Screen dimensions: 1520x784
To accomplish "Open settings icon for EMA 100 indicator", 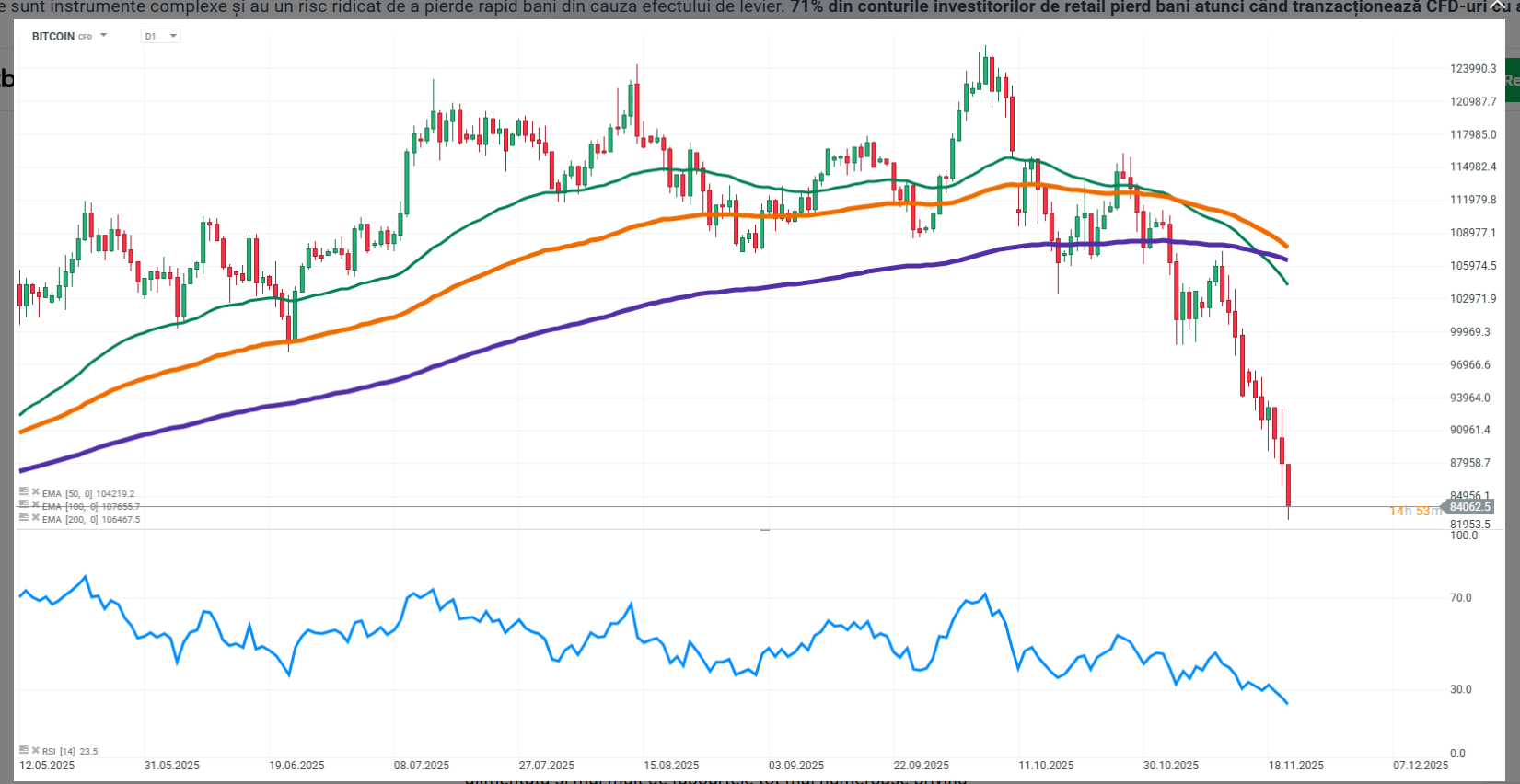I will tap(24, 505).
